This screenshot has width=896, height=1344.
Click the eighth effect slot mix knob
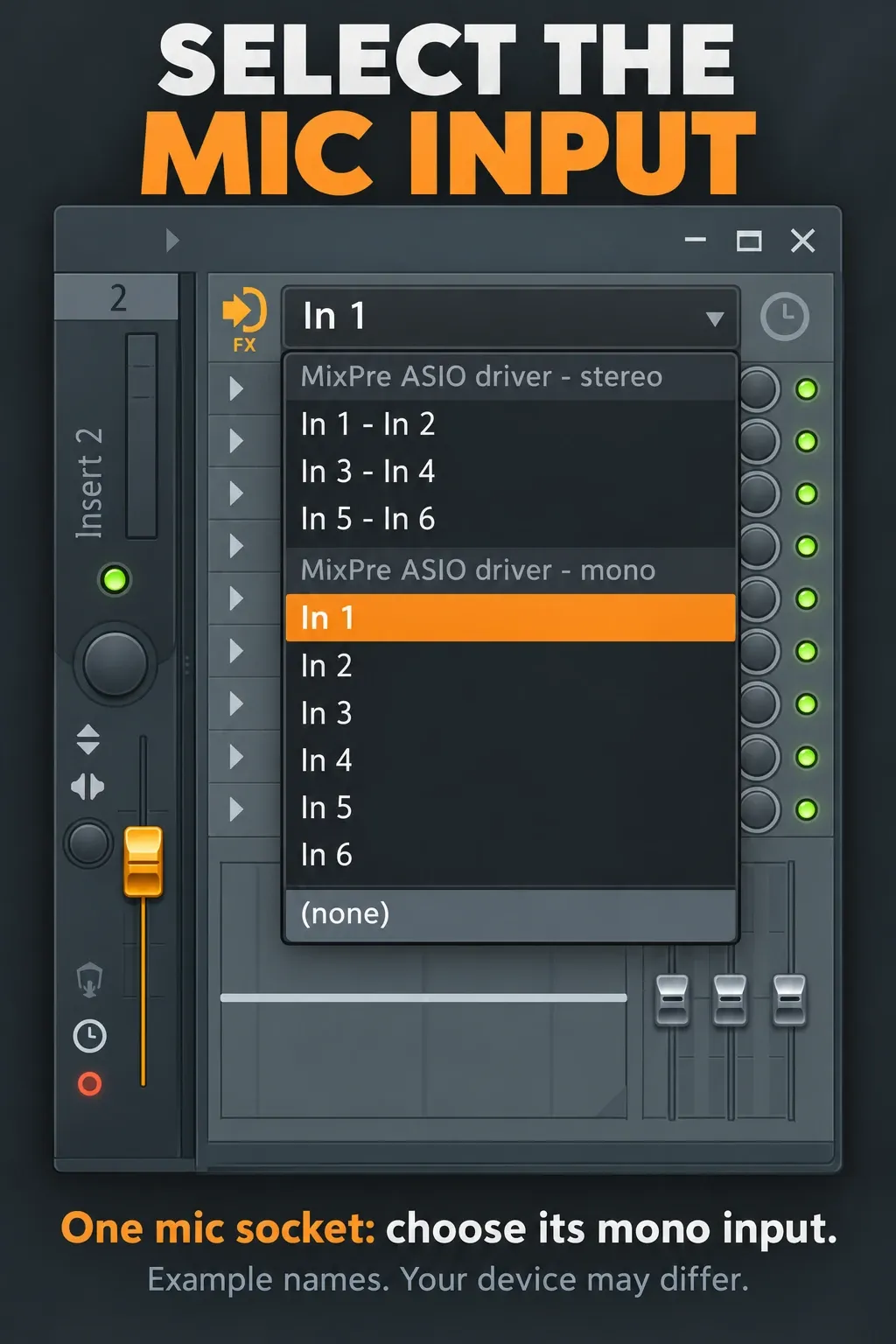click(758, 757)
